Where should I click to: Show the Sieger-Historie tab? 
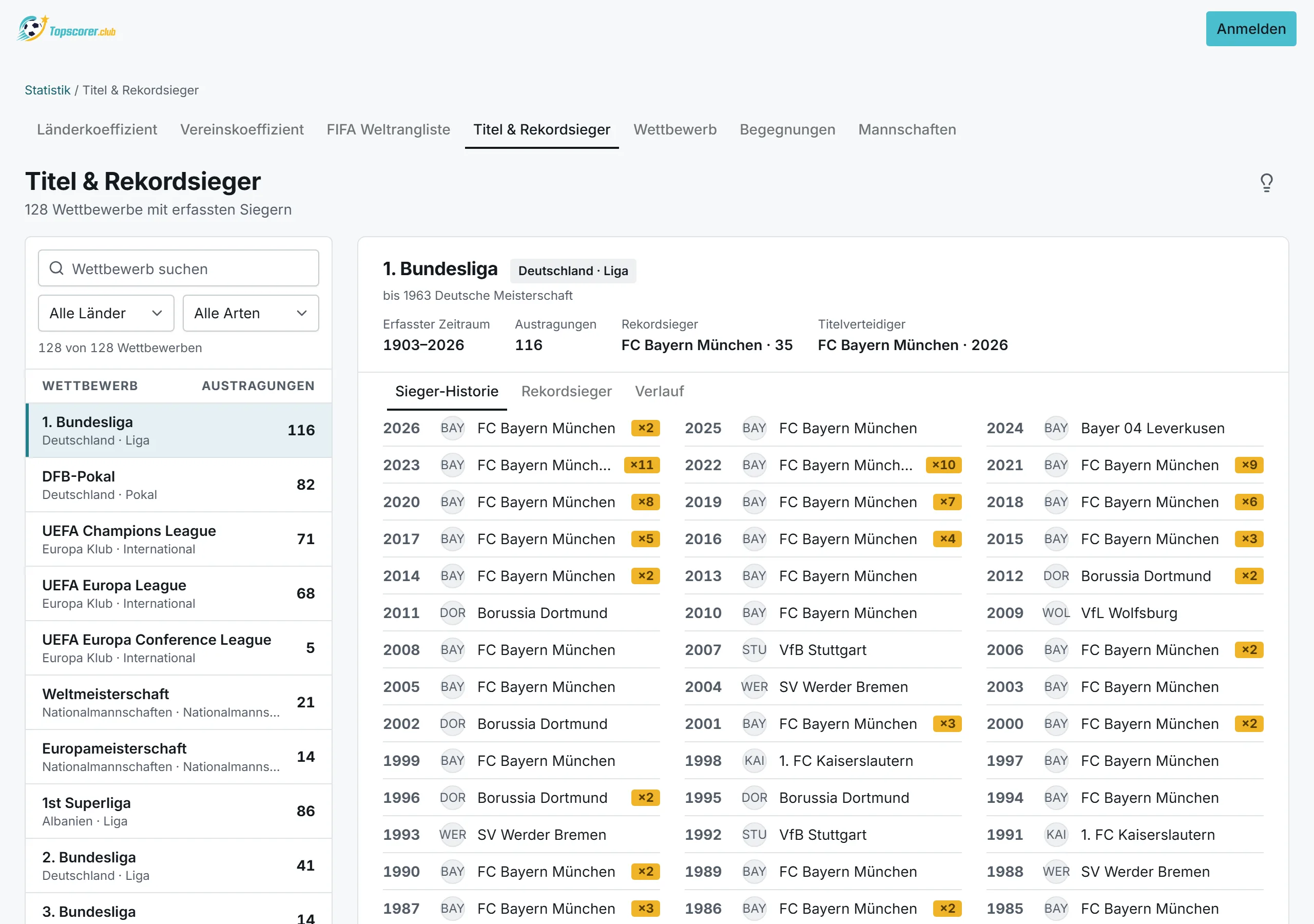pos(447,392)
